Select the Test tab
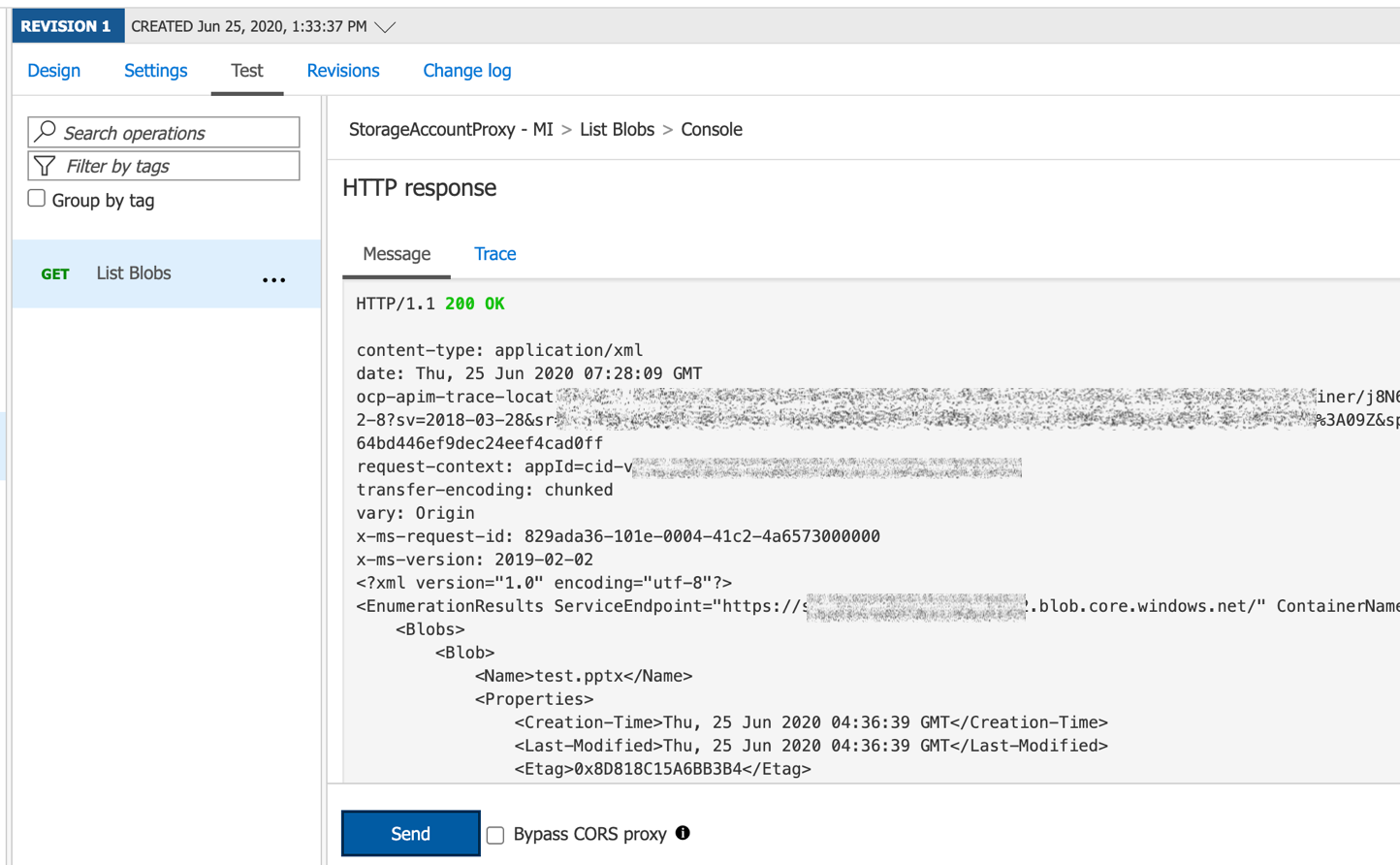Viewport: 1400px width, 865px height. pos(247,71)
